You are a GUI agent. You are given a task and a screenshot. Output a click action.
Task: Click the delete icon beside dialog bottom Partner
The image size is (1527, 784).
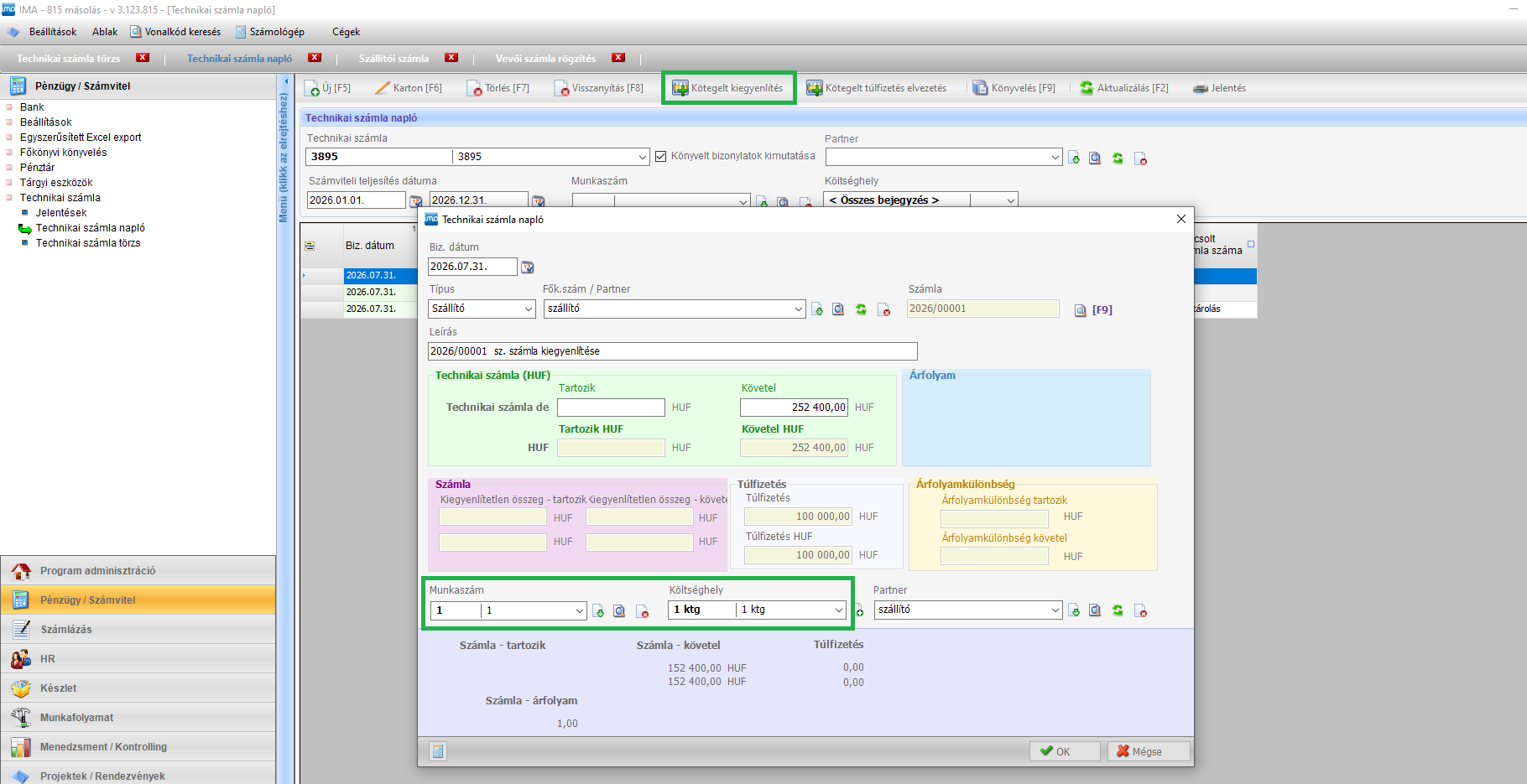click(1140, 611)
